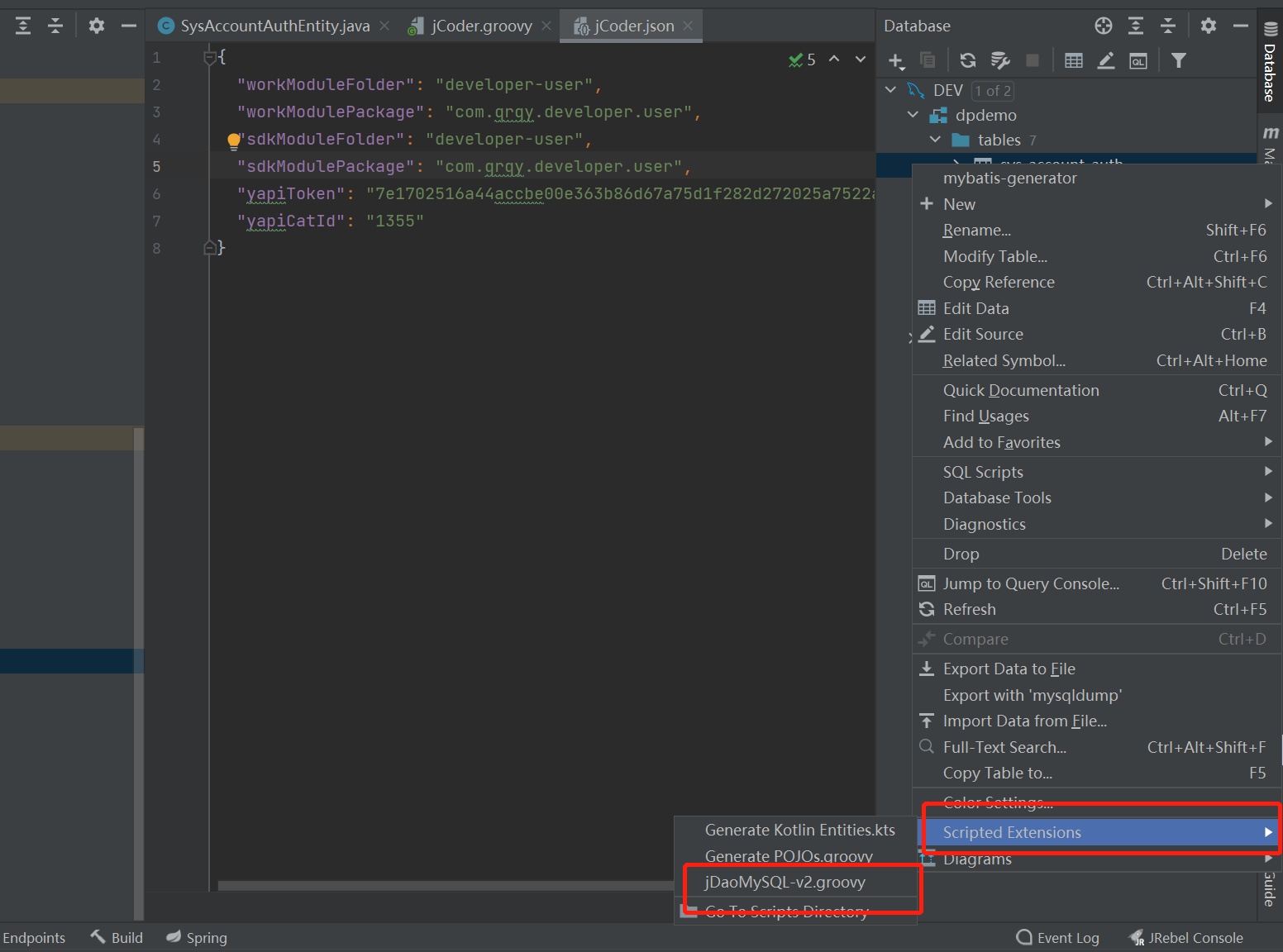The height and width of the screenshot is (952, 1283).
Task: Collapse the JSON fold marker on line 1
Action: pyautogui.click(x=210, y=58)
